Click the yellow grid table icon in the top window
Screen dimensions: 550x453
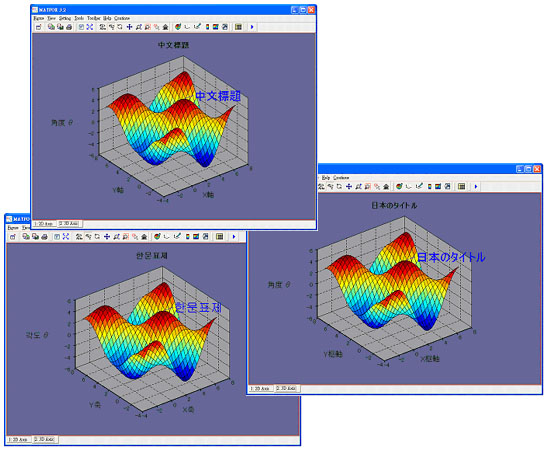238,27
